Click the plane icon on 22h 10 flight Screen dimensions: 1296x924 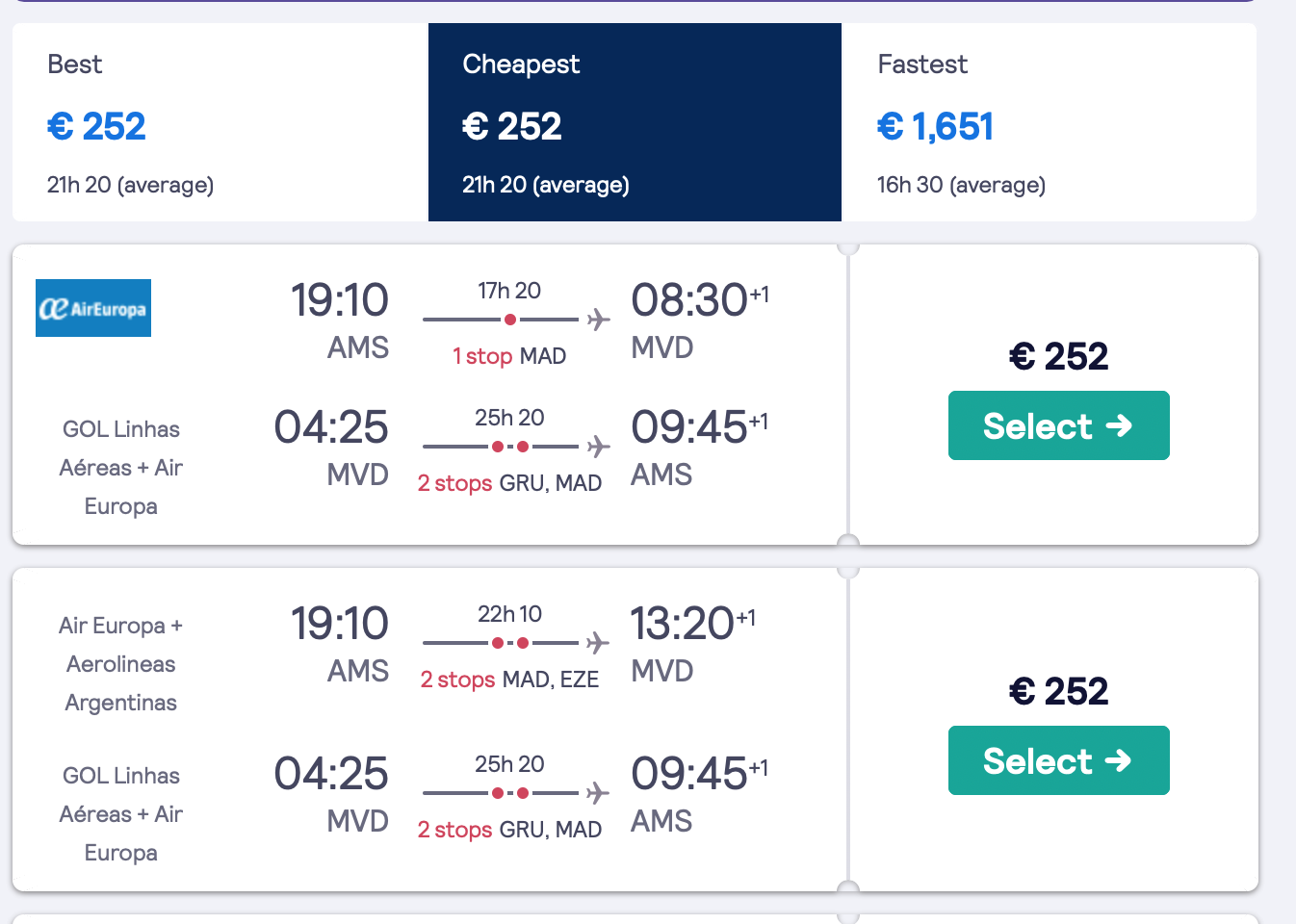click(598, 643)
